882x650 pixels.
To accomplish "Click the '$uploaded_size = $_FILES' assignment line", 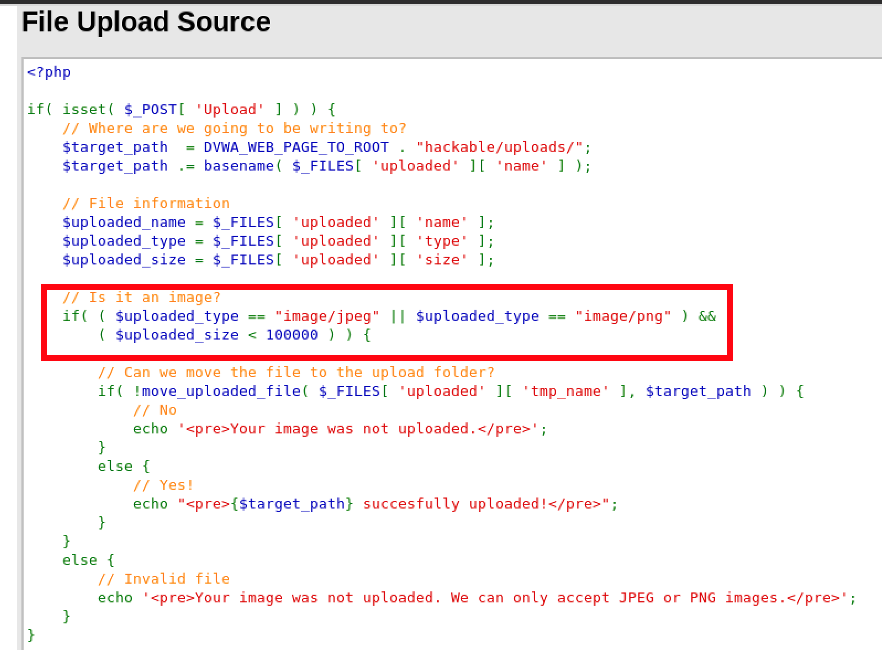I will click(x=278, y=260).
